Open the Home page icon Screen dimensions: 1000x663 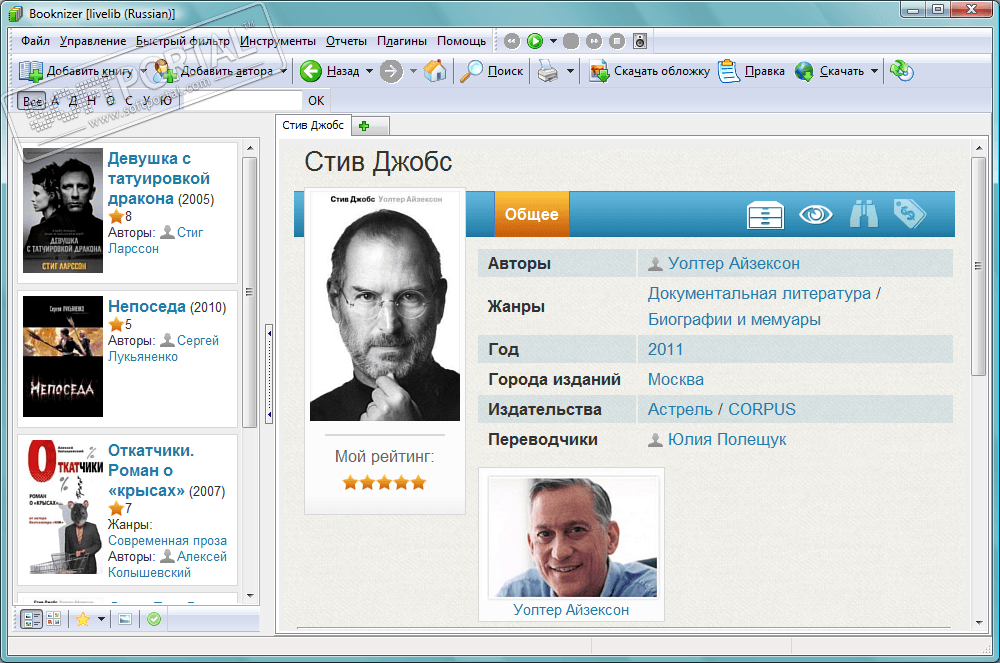click(435, 71)
